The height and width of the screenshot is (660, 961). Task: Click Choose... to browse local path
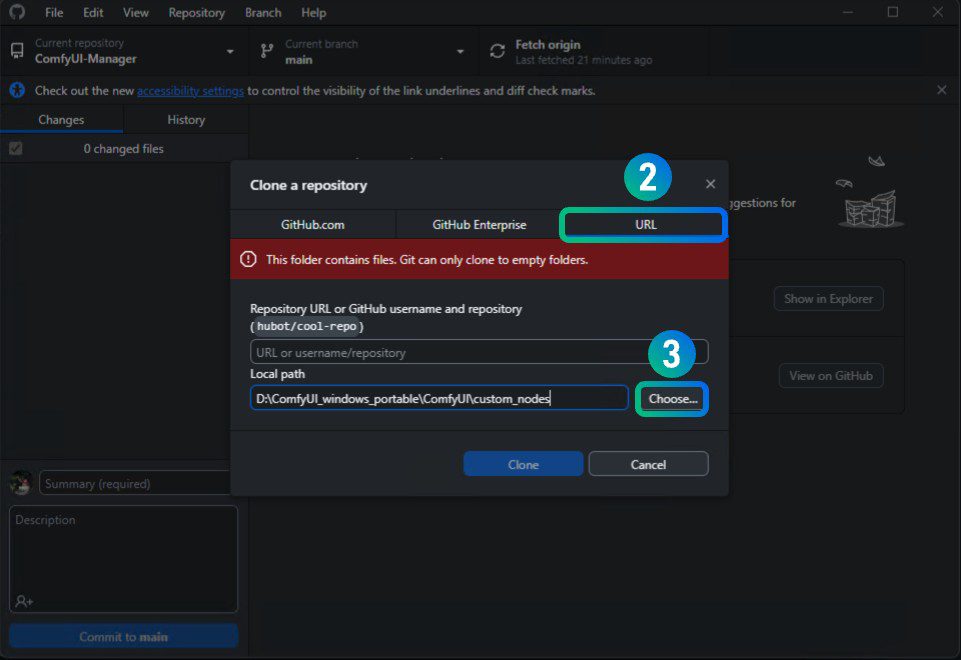(673, 398)
